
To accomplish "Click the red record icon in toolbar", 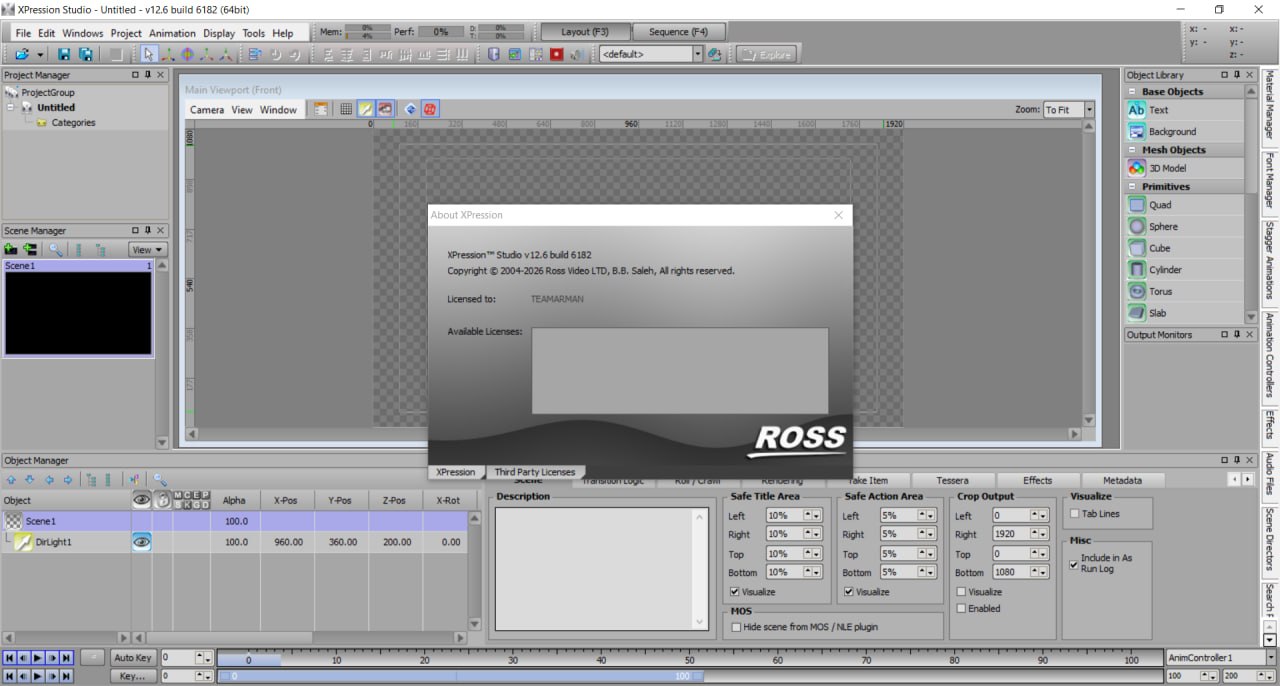I will 557,54.
